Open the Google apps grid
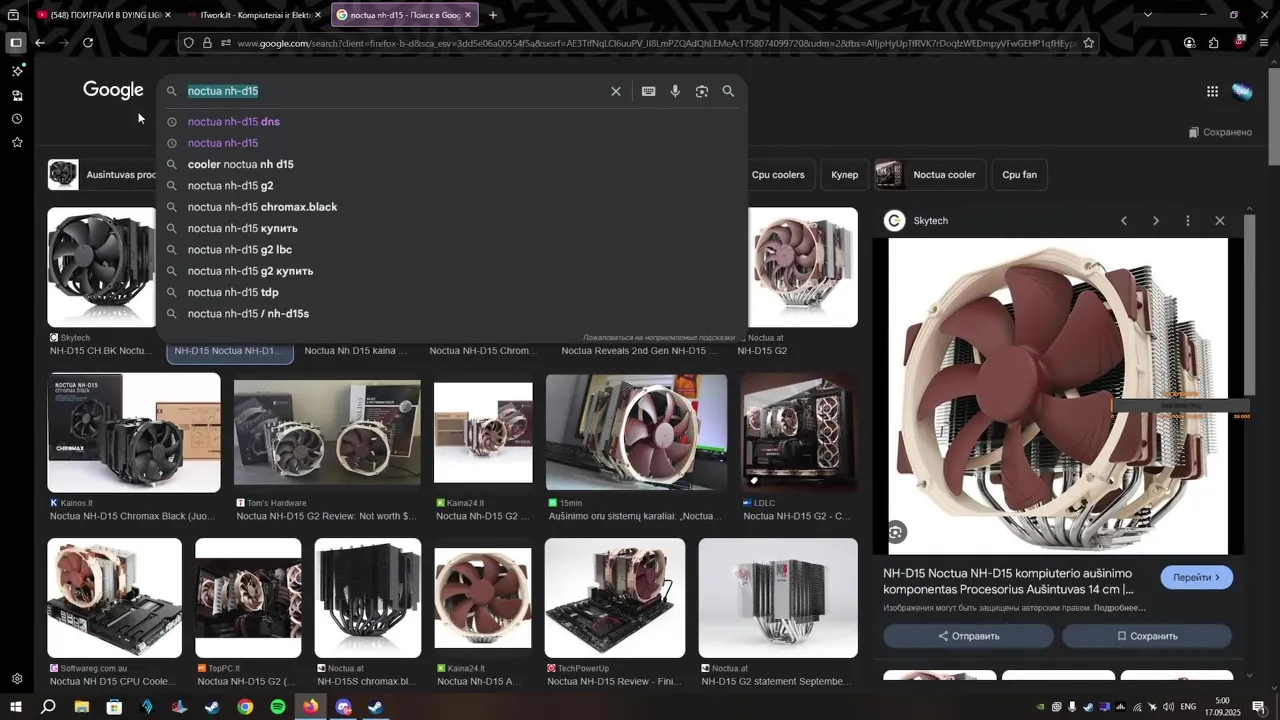 pyautogui.click(x=1212, y=91)
